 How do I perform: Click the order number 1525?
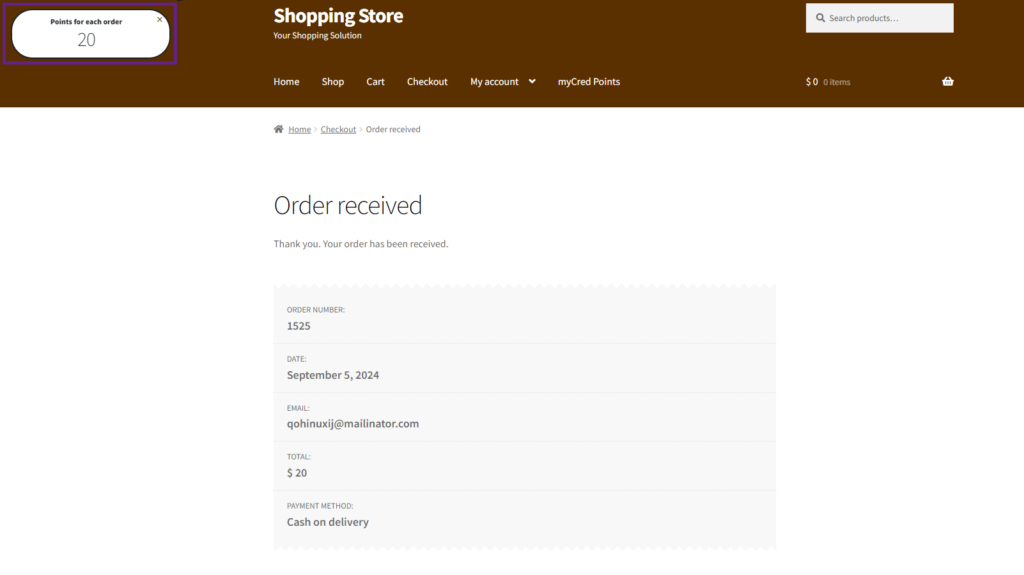pos(298,326)
